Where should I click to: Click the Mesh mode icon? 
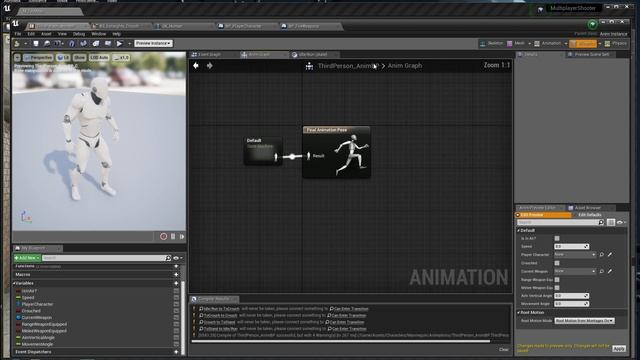click(509, 43)
